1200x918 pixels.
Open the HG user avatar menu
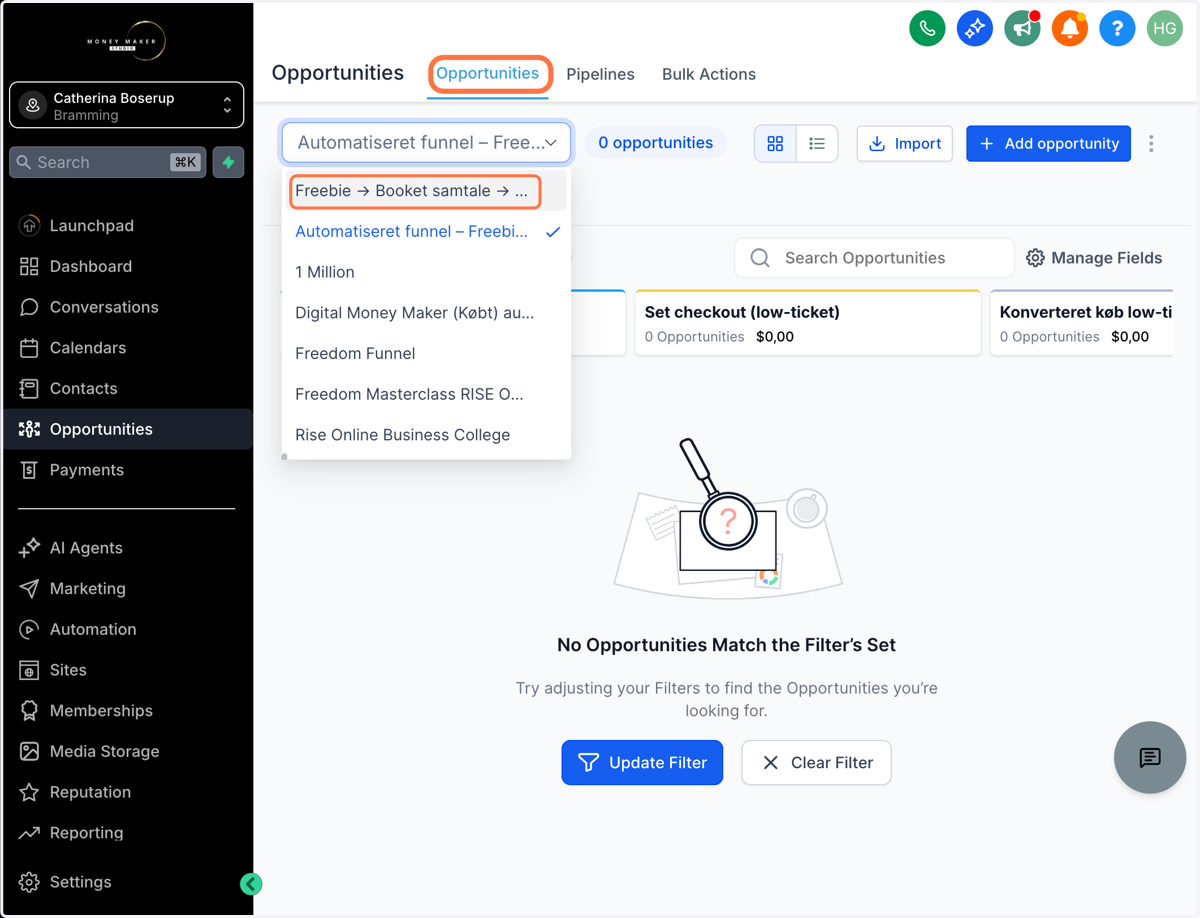[x=1165, y=29]
